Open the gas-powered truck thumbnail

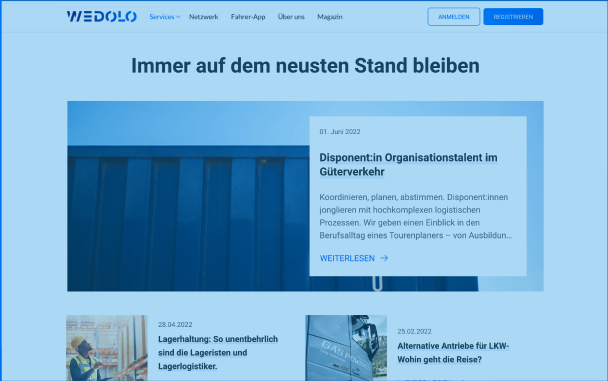click(x=346, y=348)
